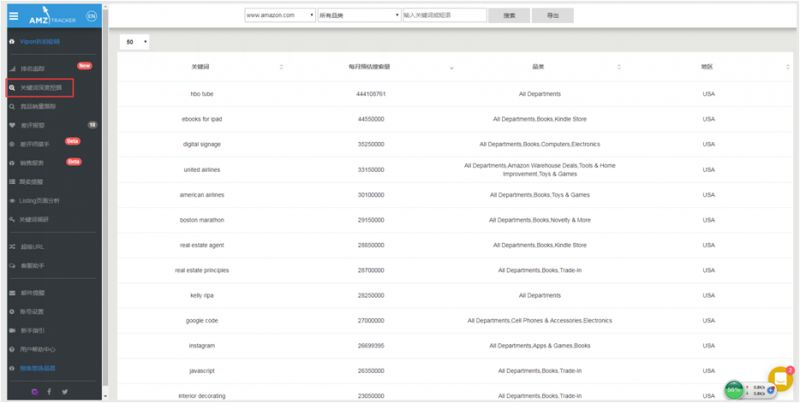Screen dimensions: 800x403
Task: Select the 'real estate agent' keyword cell
Action: pyautogui.click(x=202, y=245)
